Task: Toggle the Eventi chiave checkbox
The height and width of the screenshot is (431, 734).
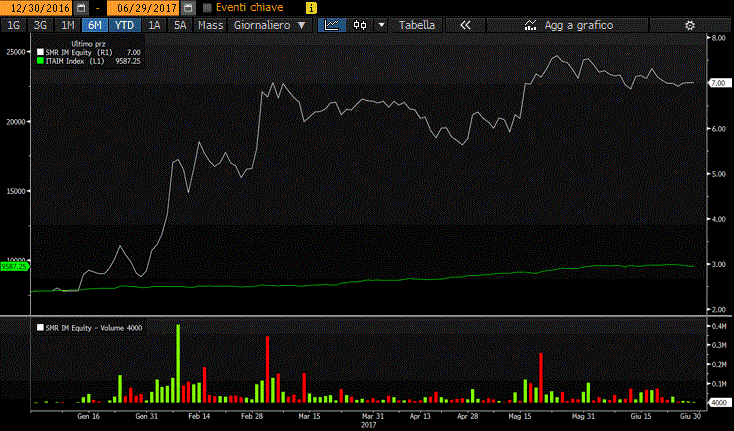Action: [x=207, y=7]
